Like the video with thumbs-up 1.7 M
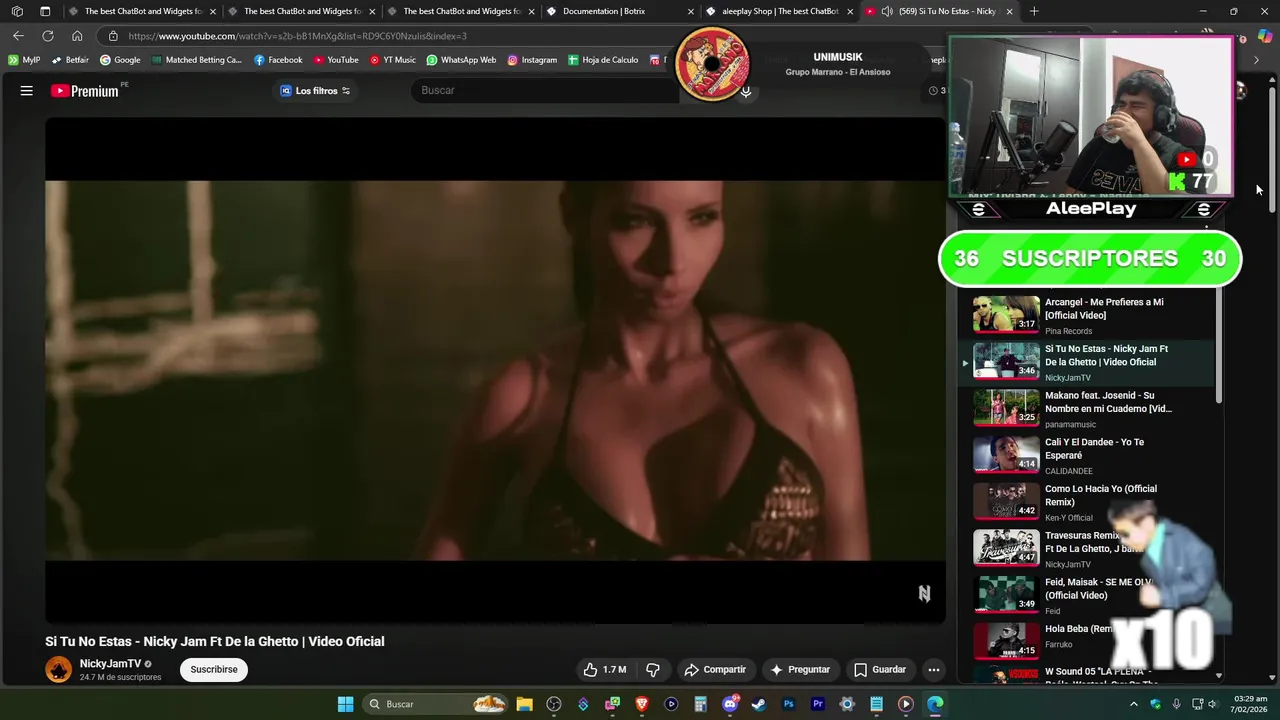The width and height of the screenshot is (1280, 720). [x=605, y=669]
